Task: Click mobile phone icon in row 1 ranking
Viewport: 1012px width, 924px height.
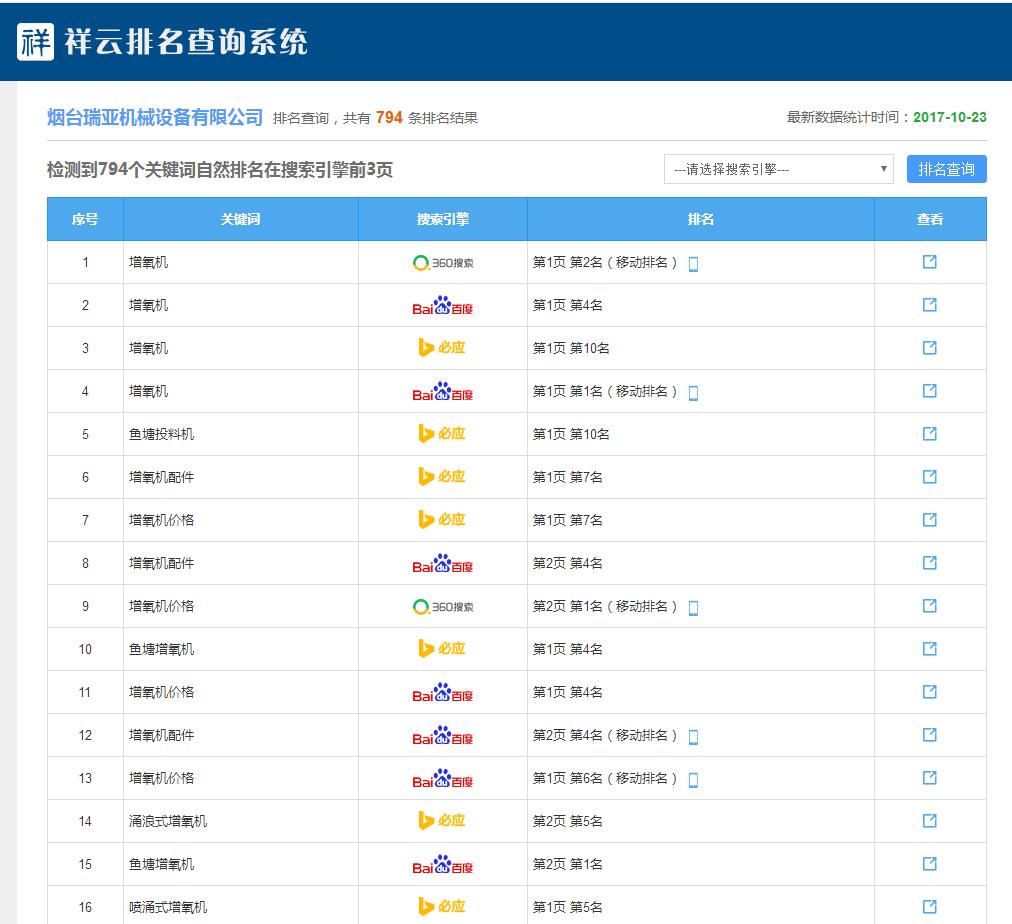Action: pos(693,264)
